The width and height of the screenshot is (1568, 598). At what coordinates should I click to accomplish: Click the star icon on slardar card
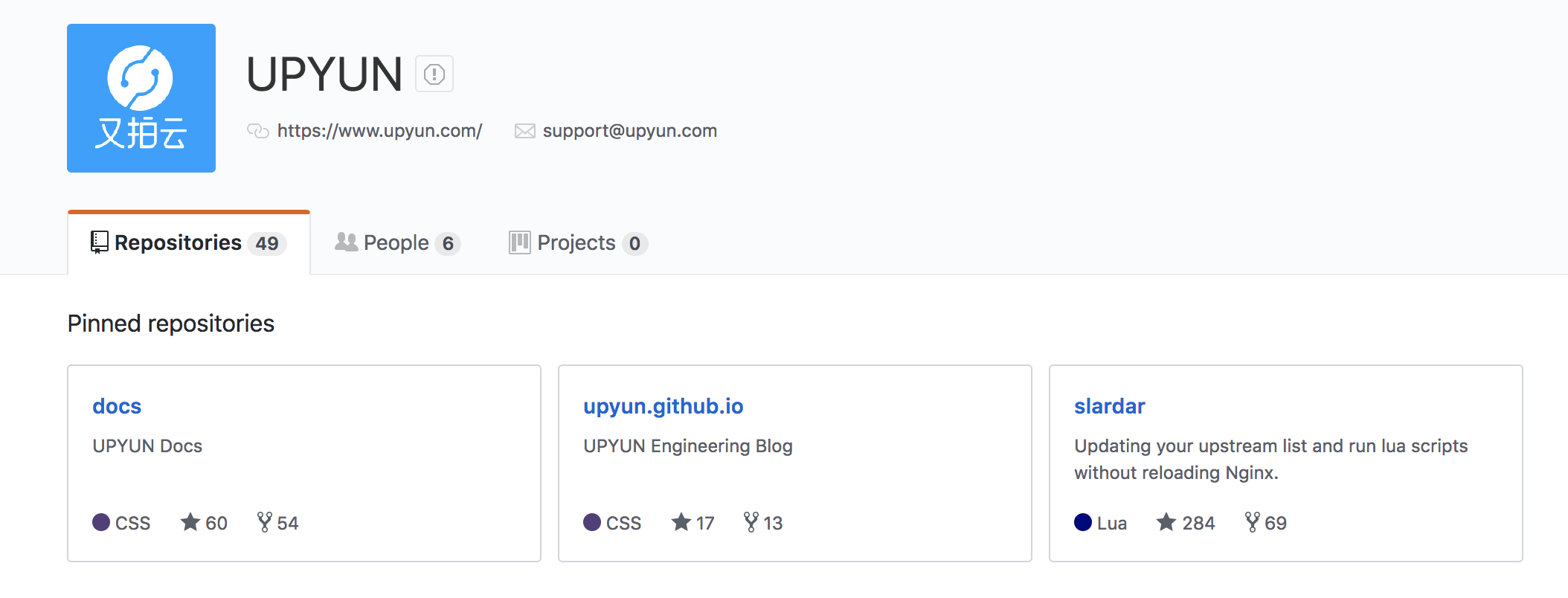click(1166, 522)
